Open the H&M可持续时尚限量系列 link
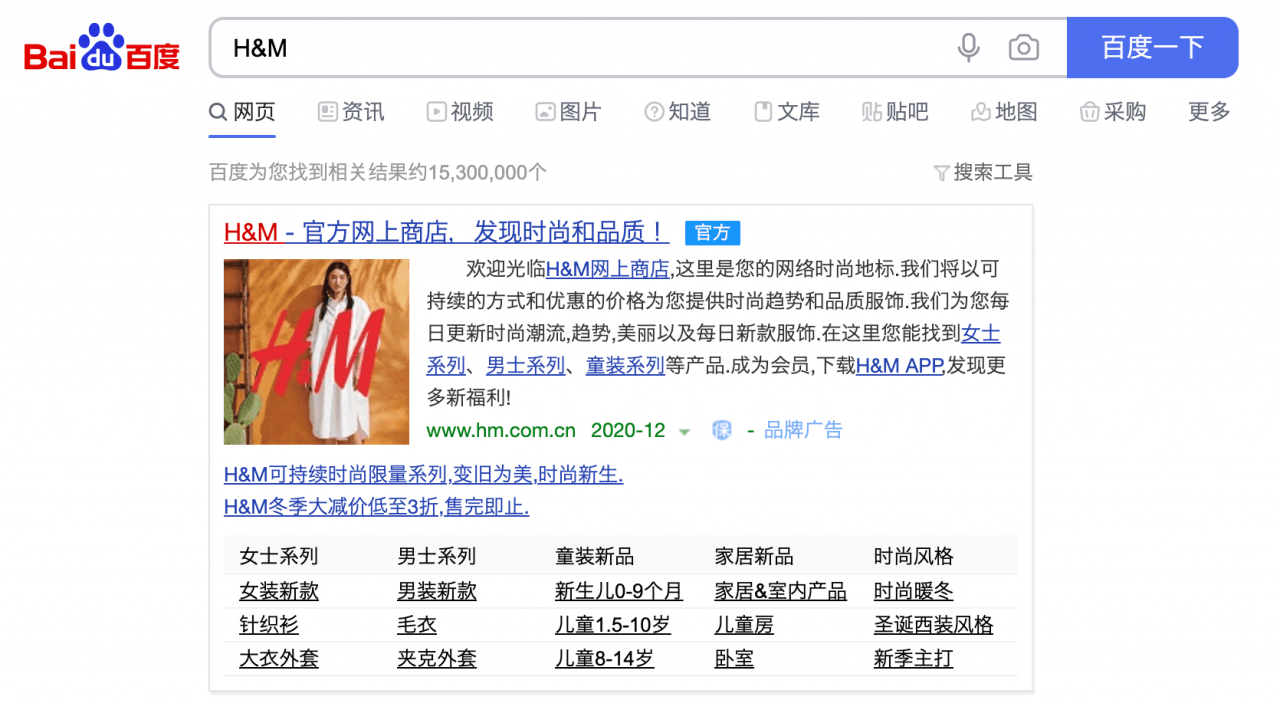Viewport: 1280px width, 710px height. click(x=424, y=474)
